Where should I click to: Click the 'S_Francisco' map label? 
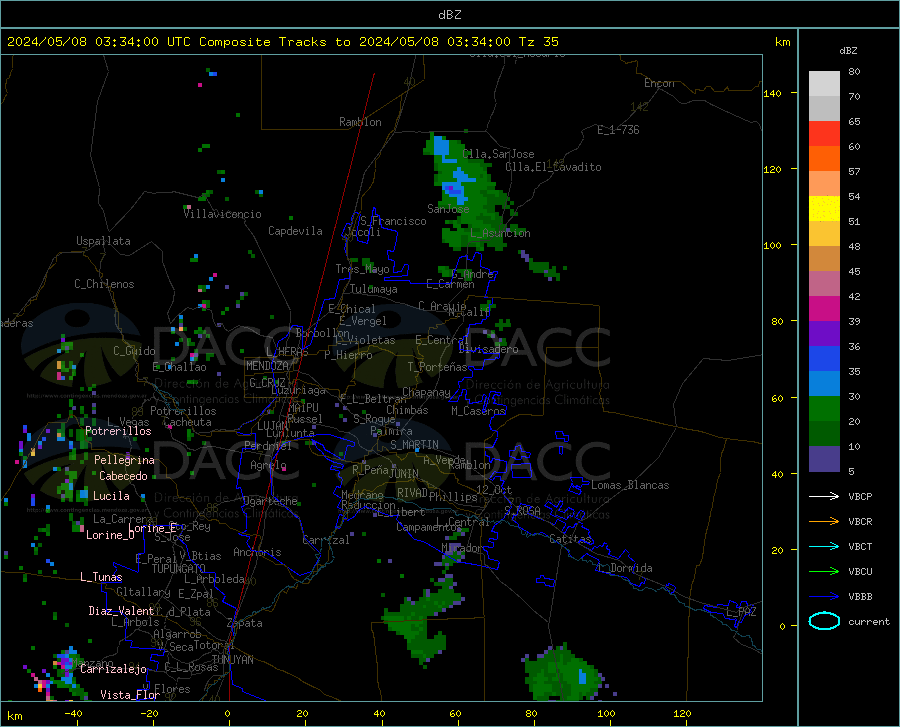click(393, 221)
